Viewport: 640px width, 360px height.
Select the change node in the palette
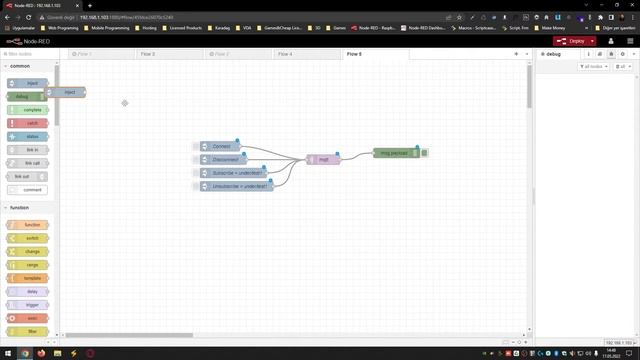(x=27, y=251)
